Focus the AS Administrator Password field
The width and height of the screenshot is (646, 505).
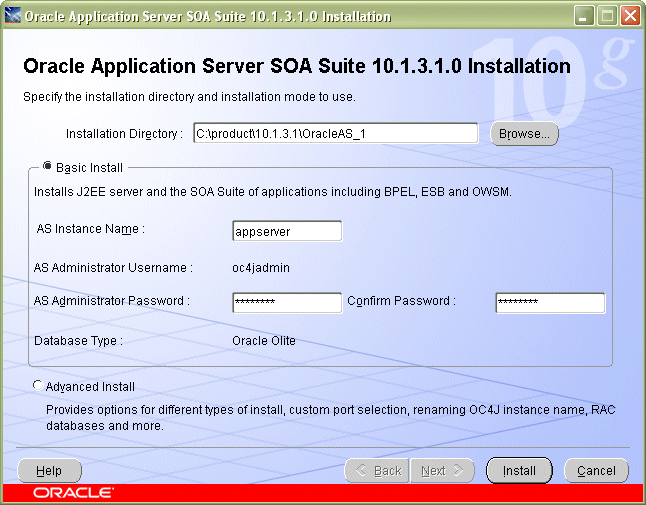(x=287, y=302)
